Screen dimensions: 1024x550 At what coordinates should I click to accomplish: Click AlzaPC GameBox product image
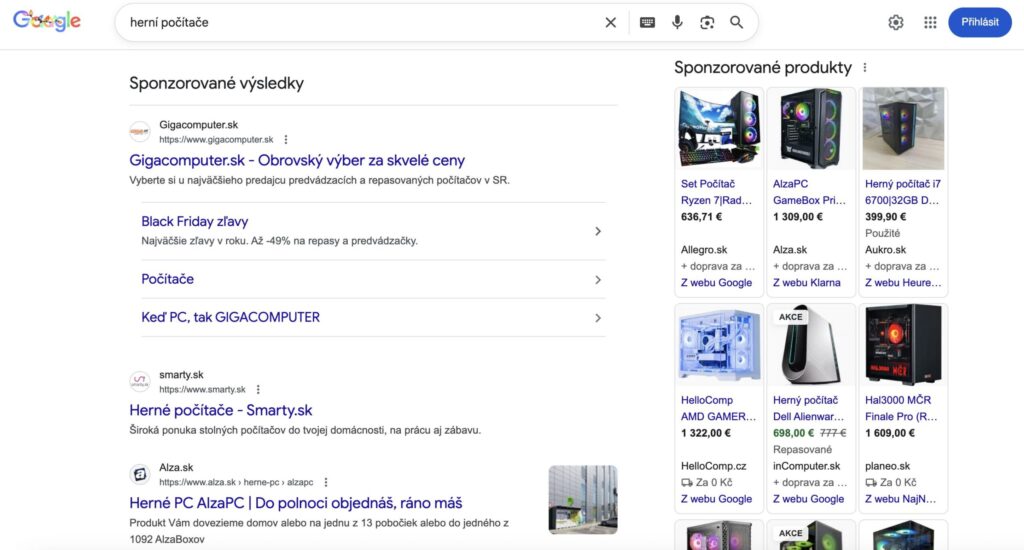tap(810, 129)
